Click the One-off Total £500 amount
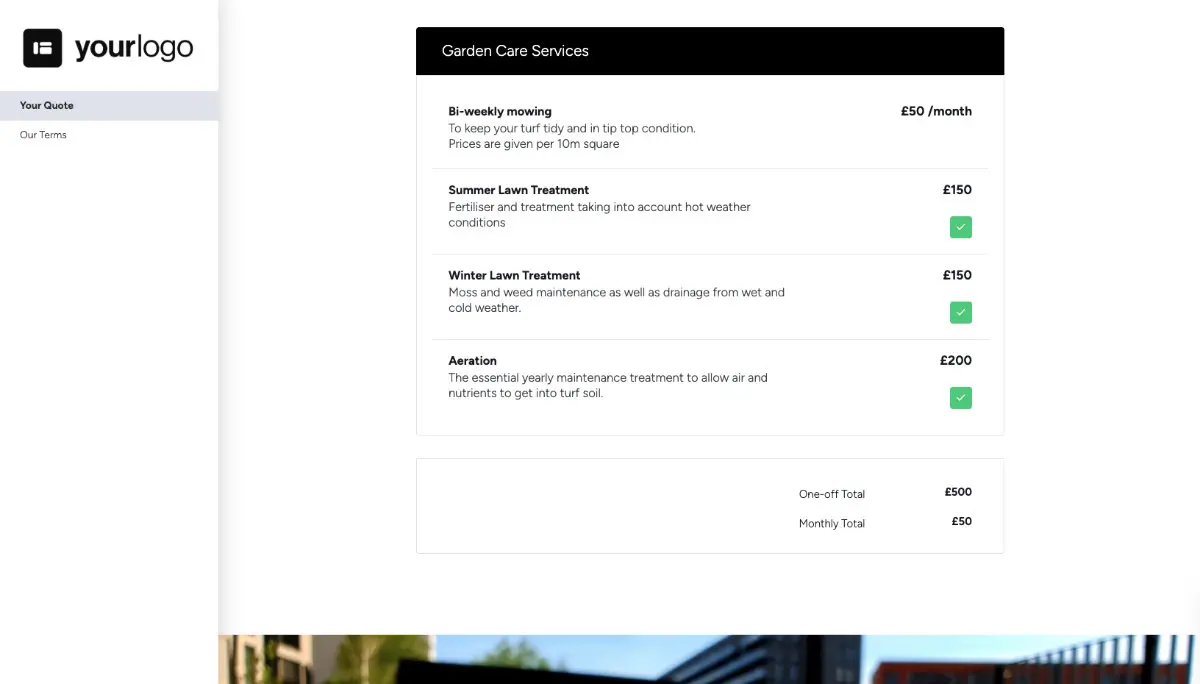This screenshot has width=1200, height=684. 958,491
